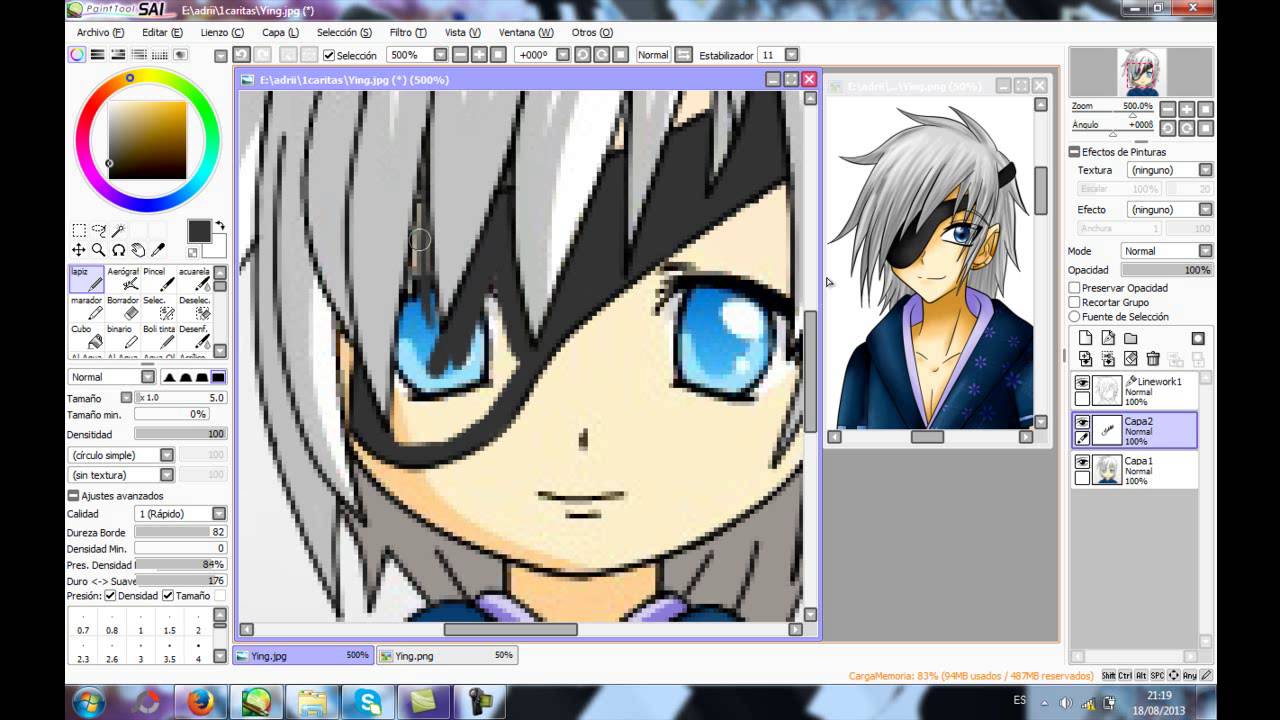Screen dimensions: 1280x720
Task: Select the rectangular marquee selection tool
Action: point(79,230)
